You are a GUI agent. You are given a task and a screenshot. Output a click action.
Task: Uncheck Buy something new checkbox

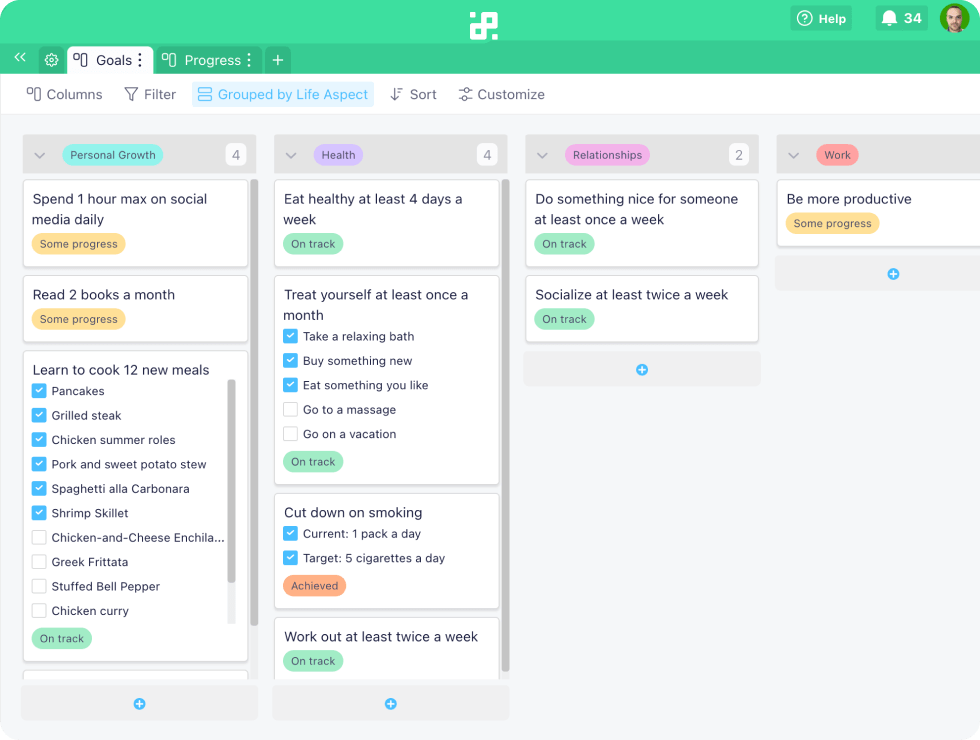tap(290, 360)
